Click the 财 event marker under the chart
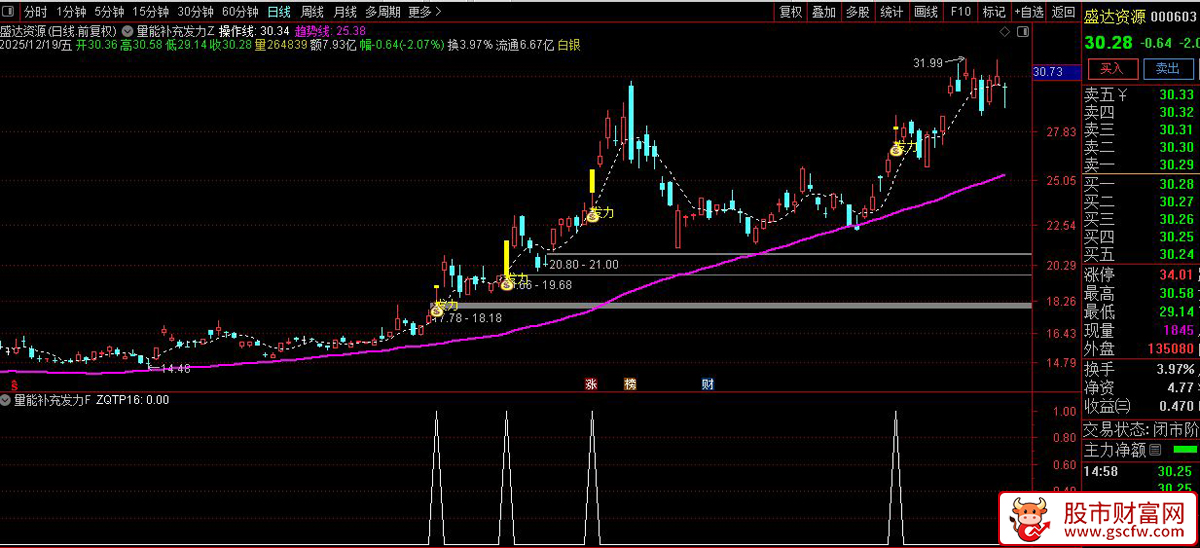Viewport: 1200px width, 548px height. (707, 384)
